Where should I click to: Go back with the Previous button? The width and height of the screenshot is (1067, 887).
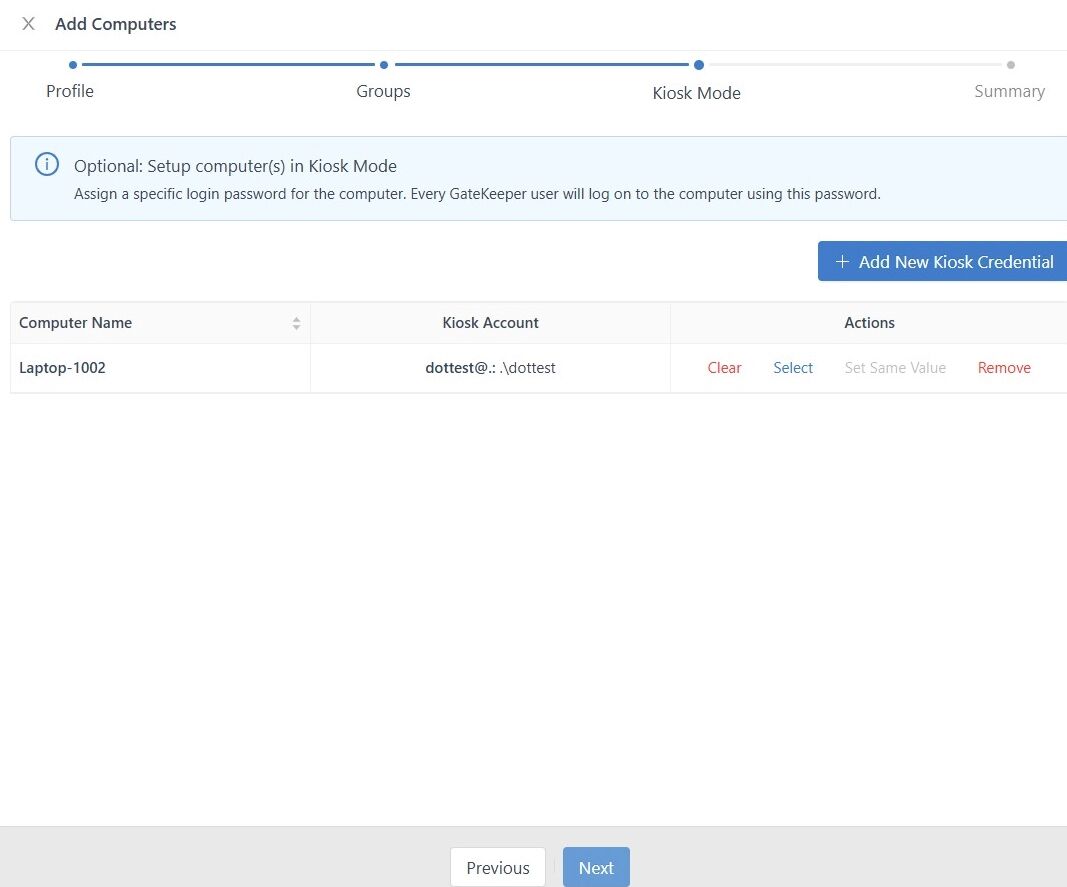[x=497, y=867]
